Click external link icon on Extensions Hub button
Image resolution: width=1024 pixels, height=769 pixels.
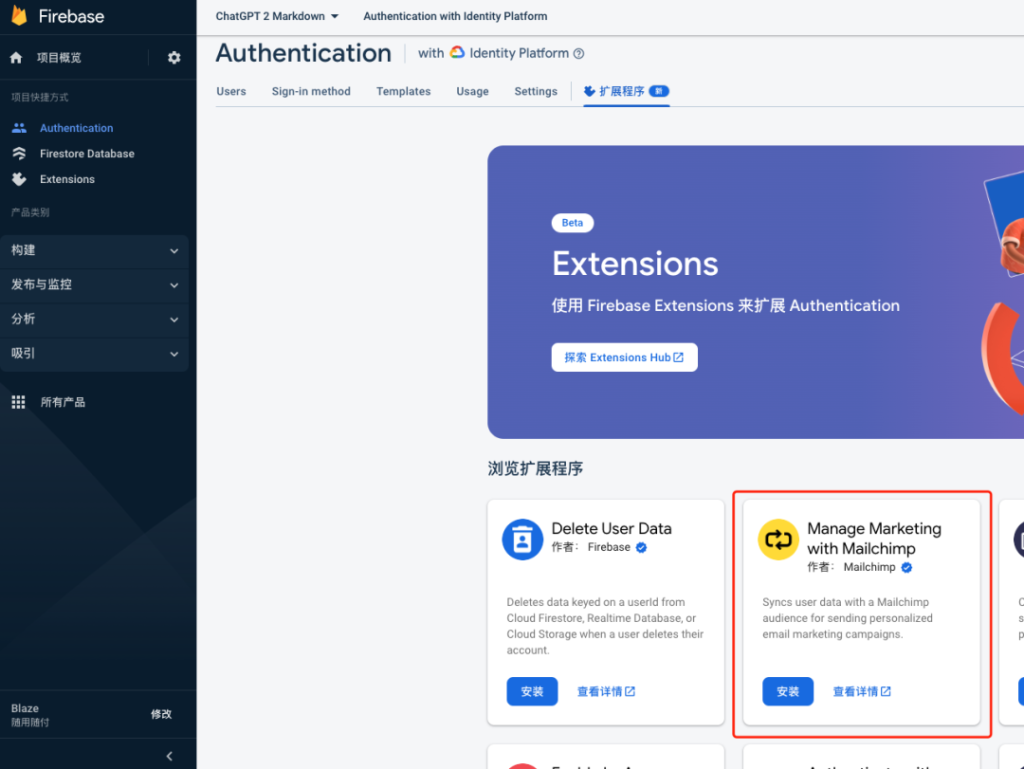[679, 357]
